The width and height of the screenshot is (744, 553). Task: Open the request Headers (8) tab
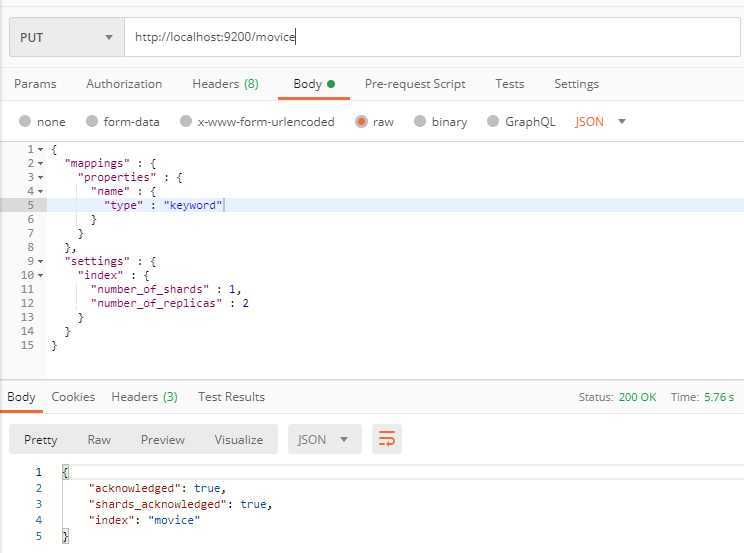225,84
